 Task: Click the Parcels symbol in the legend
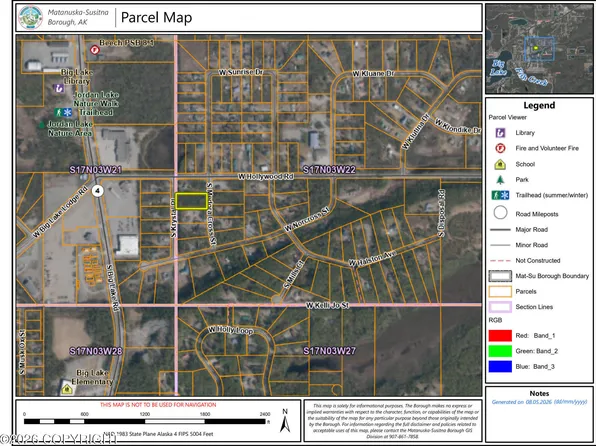click(x=500, y=292)
